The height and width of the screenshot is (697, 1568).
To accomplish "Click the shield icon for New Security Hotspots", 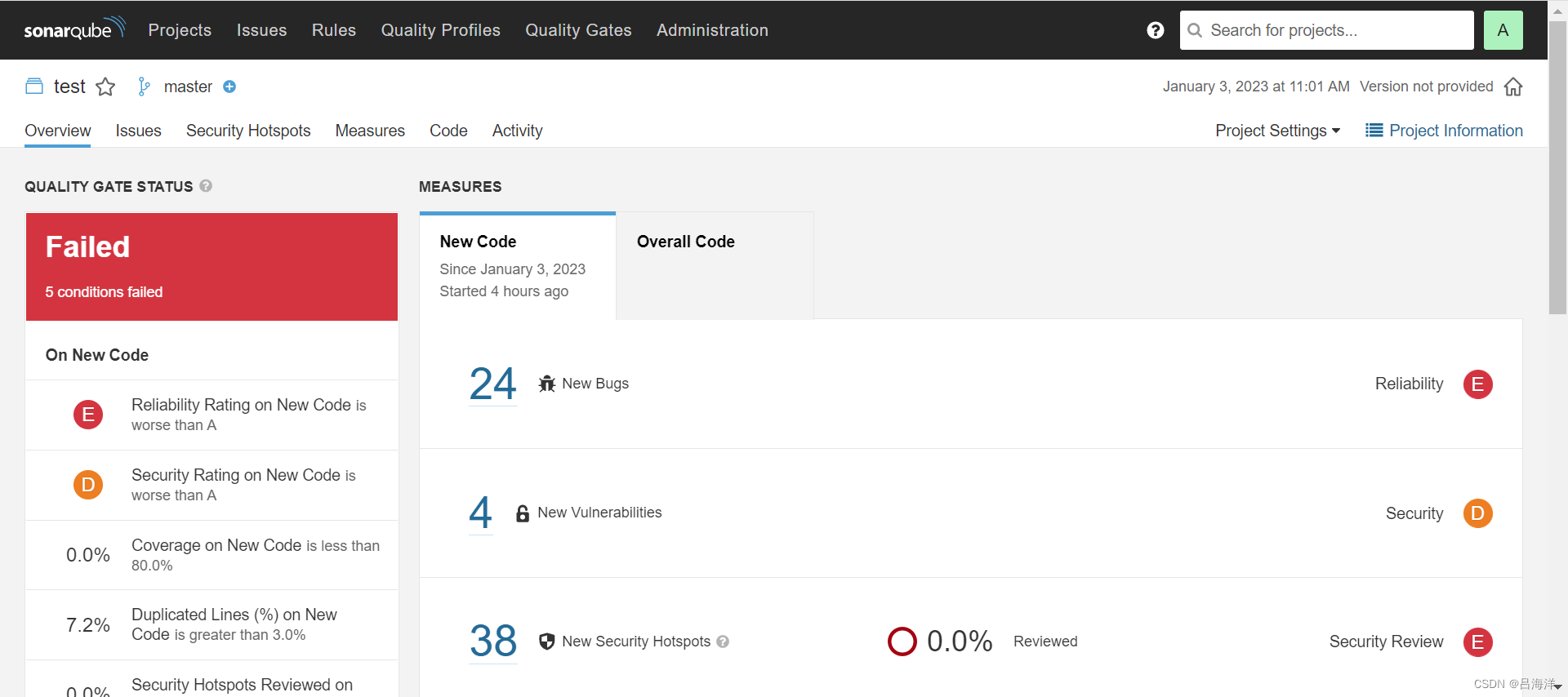I will (547, 642).
